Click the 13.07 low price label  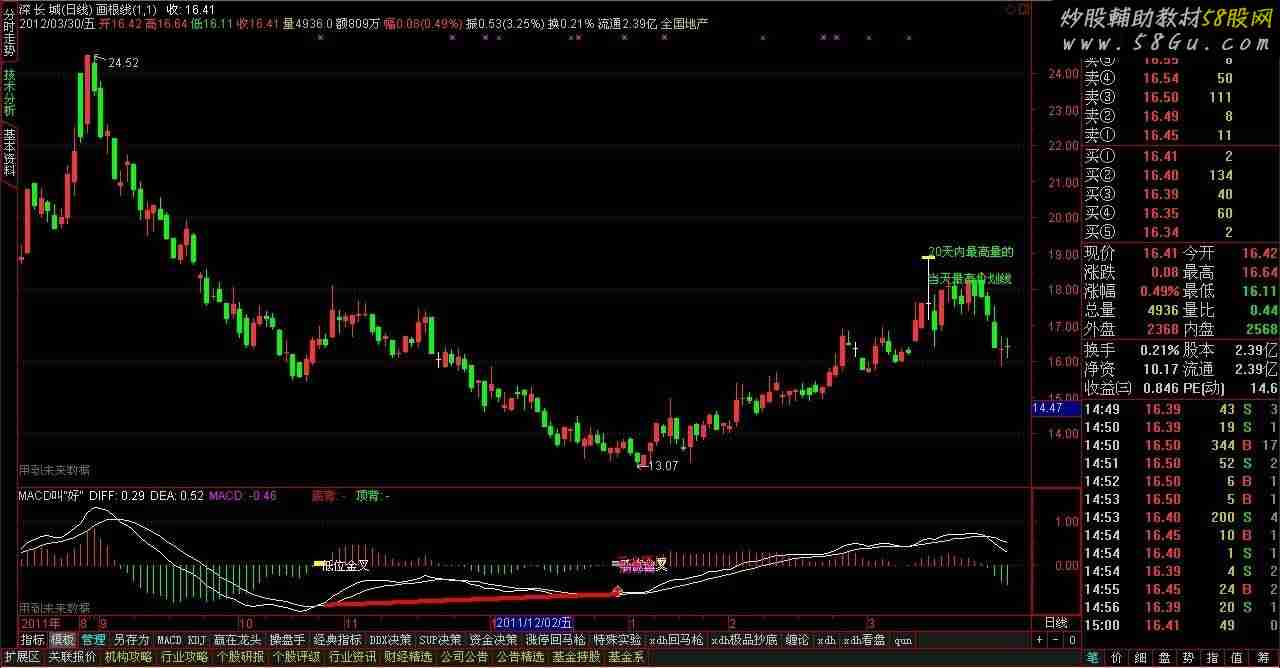663,466
